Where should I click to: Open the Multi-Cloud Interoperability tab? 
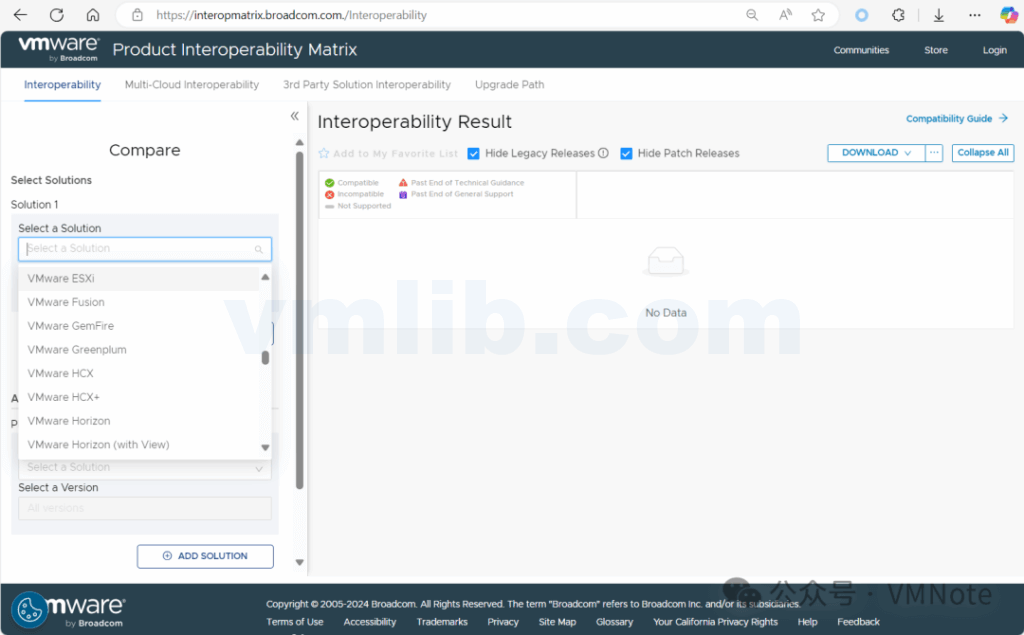pyautogui.click(x=191, y=85)
